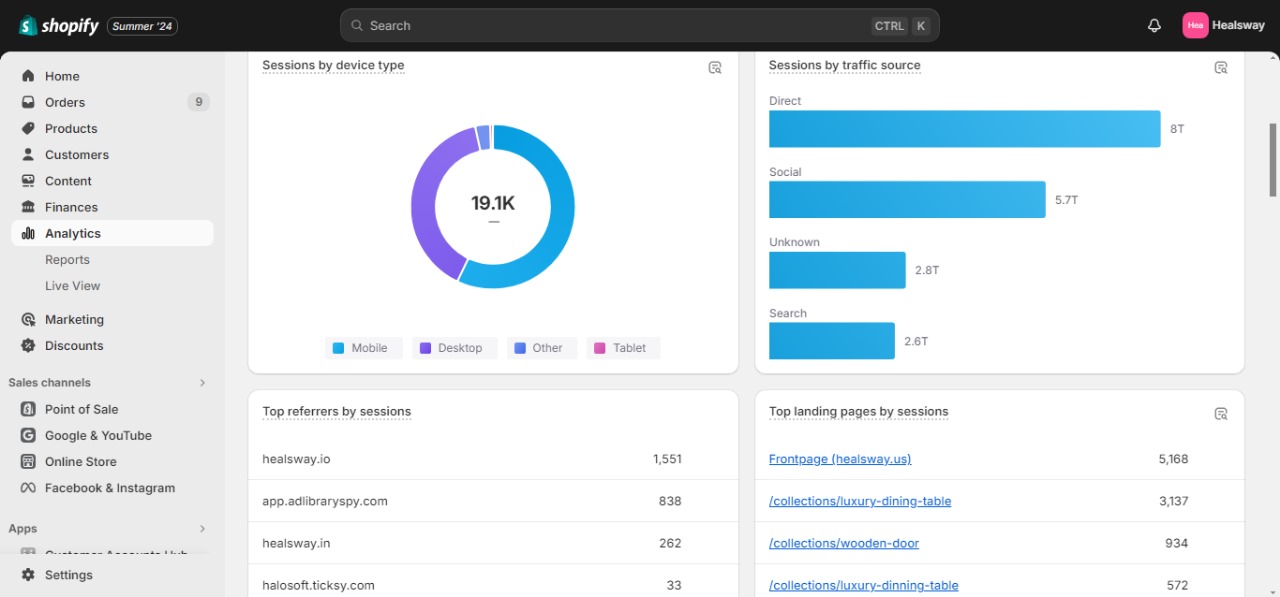The height and width of the screenshot is (597, 1280).
Task: Click the notifications bell icon
Action: point(1154,26)
